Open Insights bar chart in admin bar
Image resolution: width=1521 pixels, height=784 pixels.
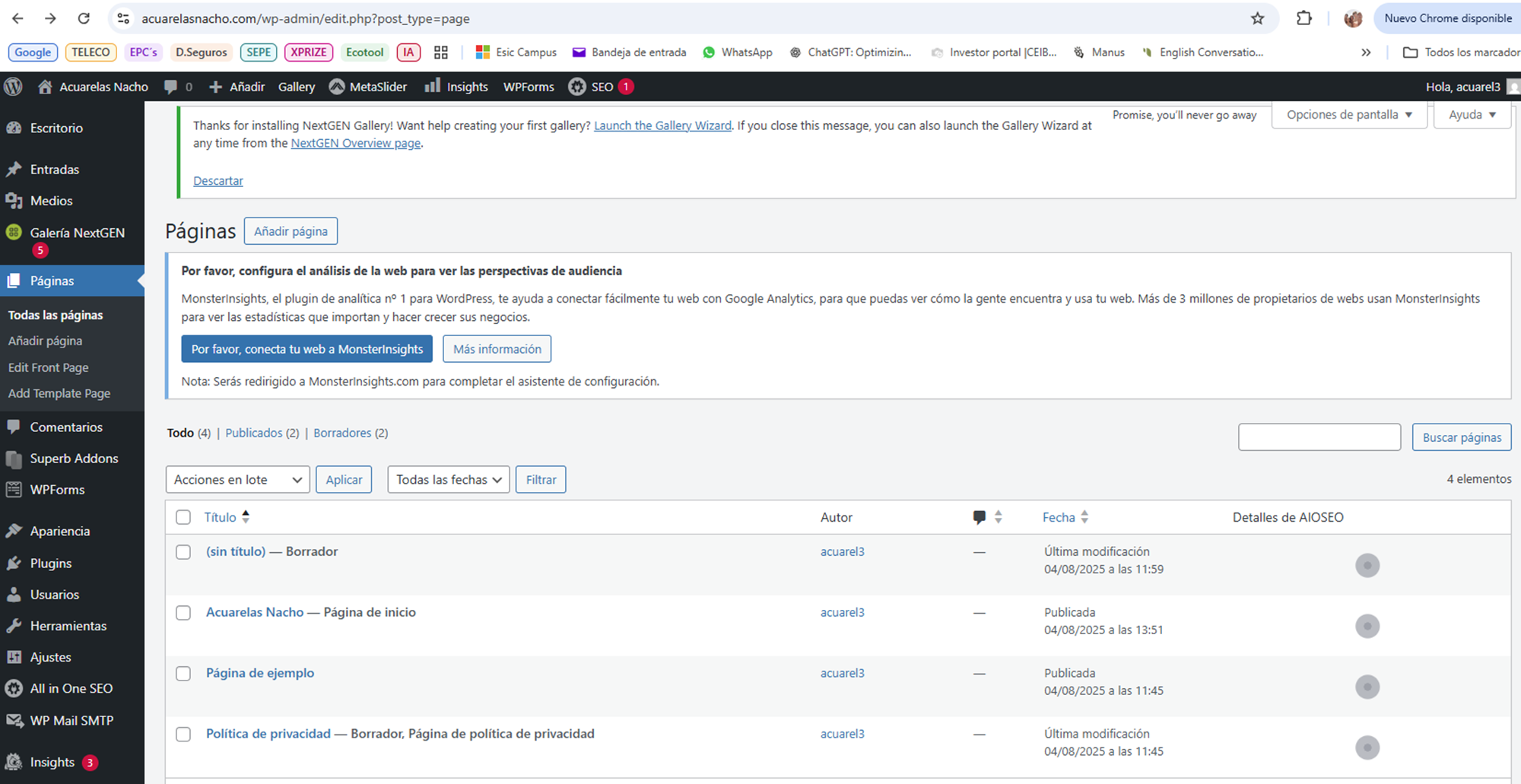(x=432, y=86)
